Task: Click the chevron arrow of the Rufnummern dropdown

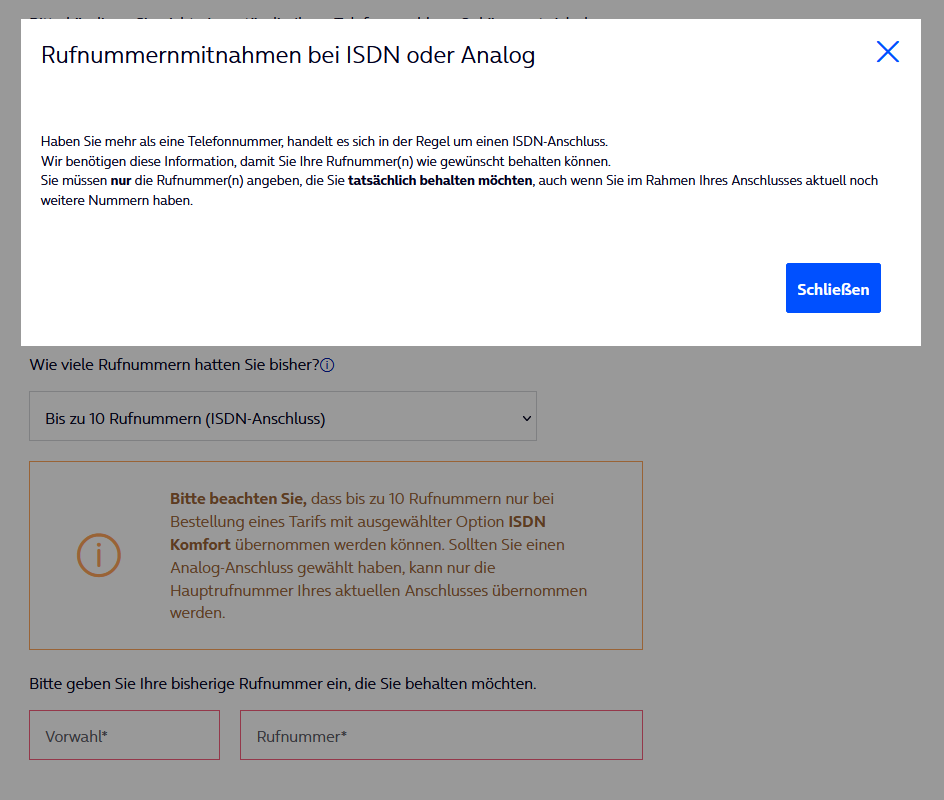Action: coord(527,419)
